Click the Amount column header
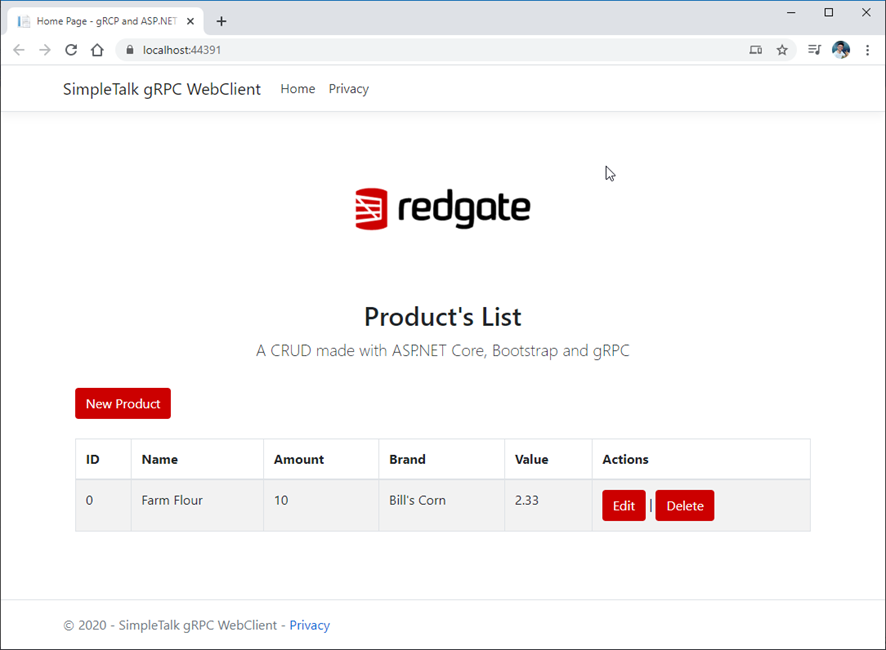The image size is (886, 650). coord(321,460)
